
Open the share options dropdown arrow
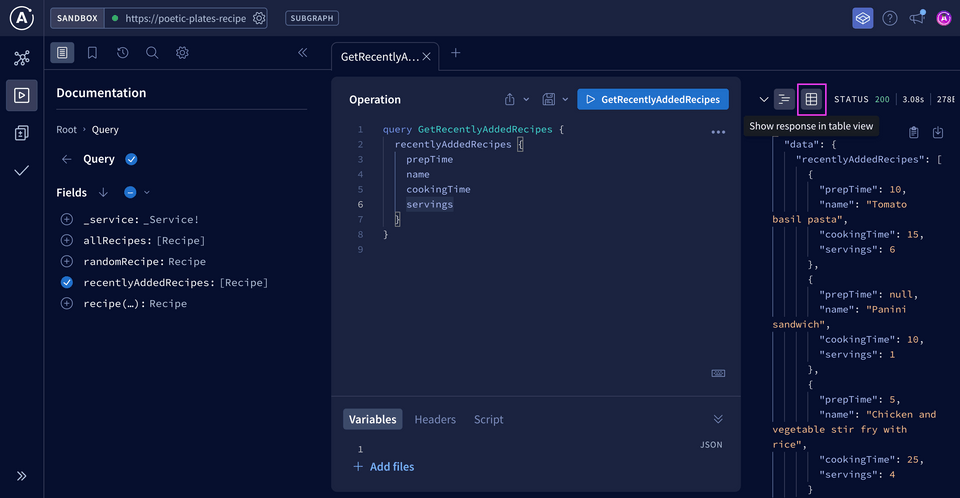click(x=526, y=99)
